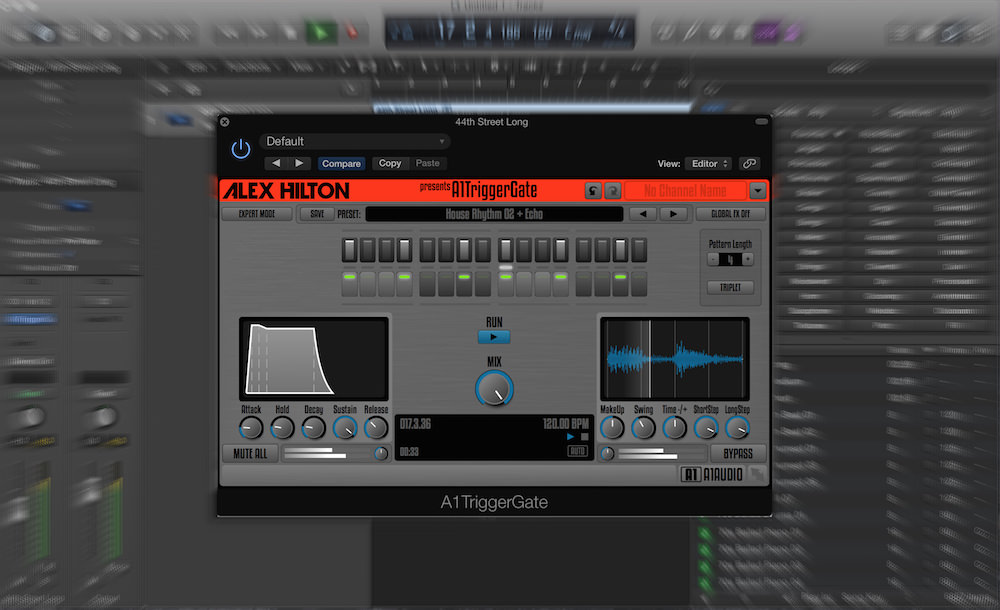1000x610 pixels.
Task: Click the Release knob
Action: click(376, 428)
